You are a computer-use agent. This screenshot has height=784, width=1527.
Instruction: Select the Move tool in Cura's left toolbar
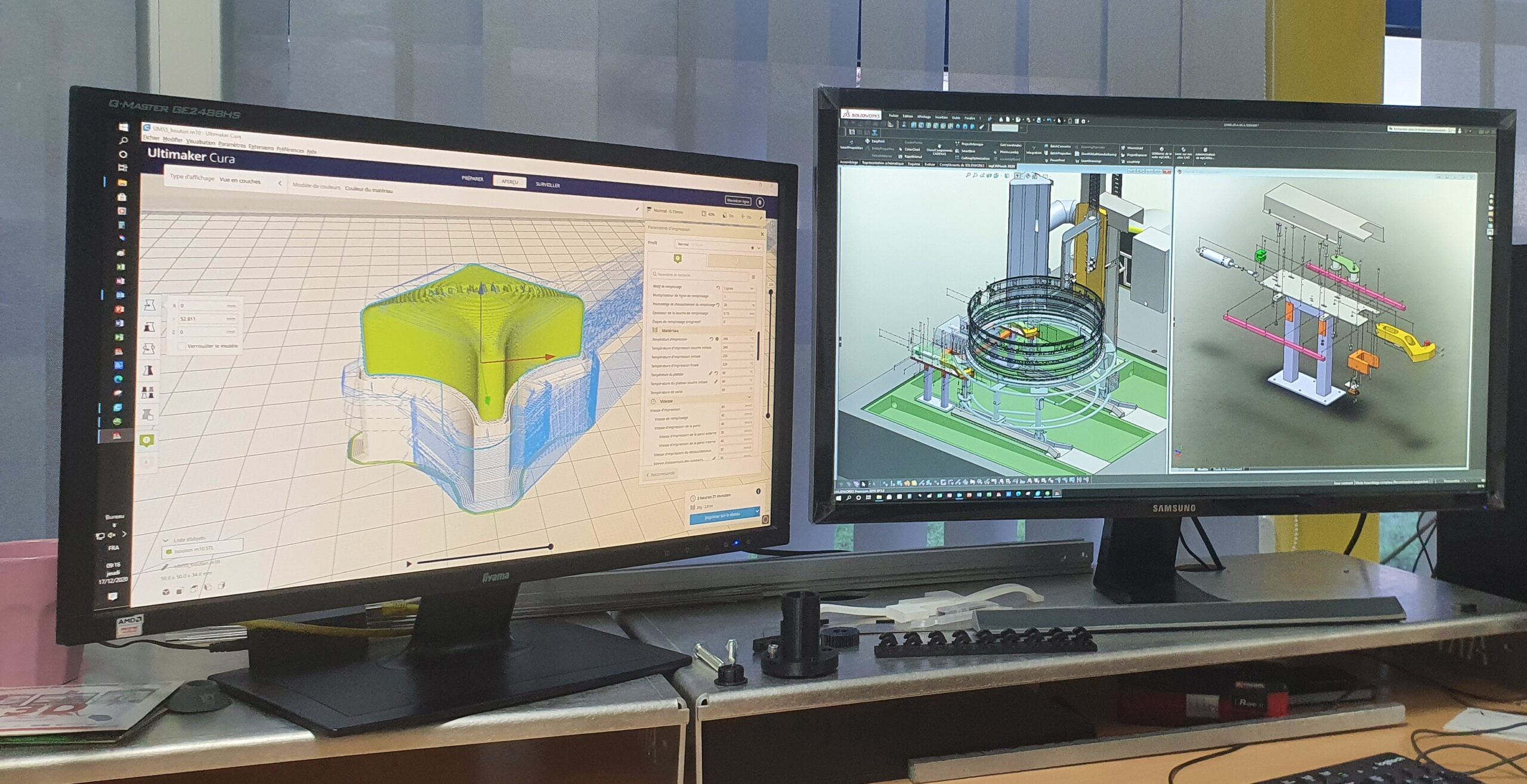[150, 305]
